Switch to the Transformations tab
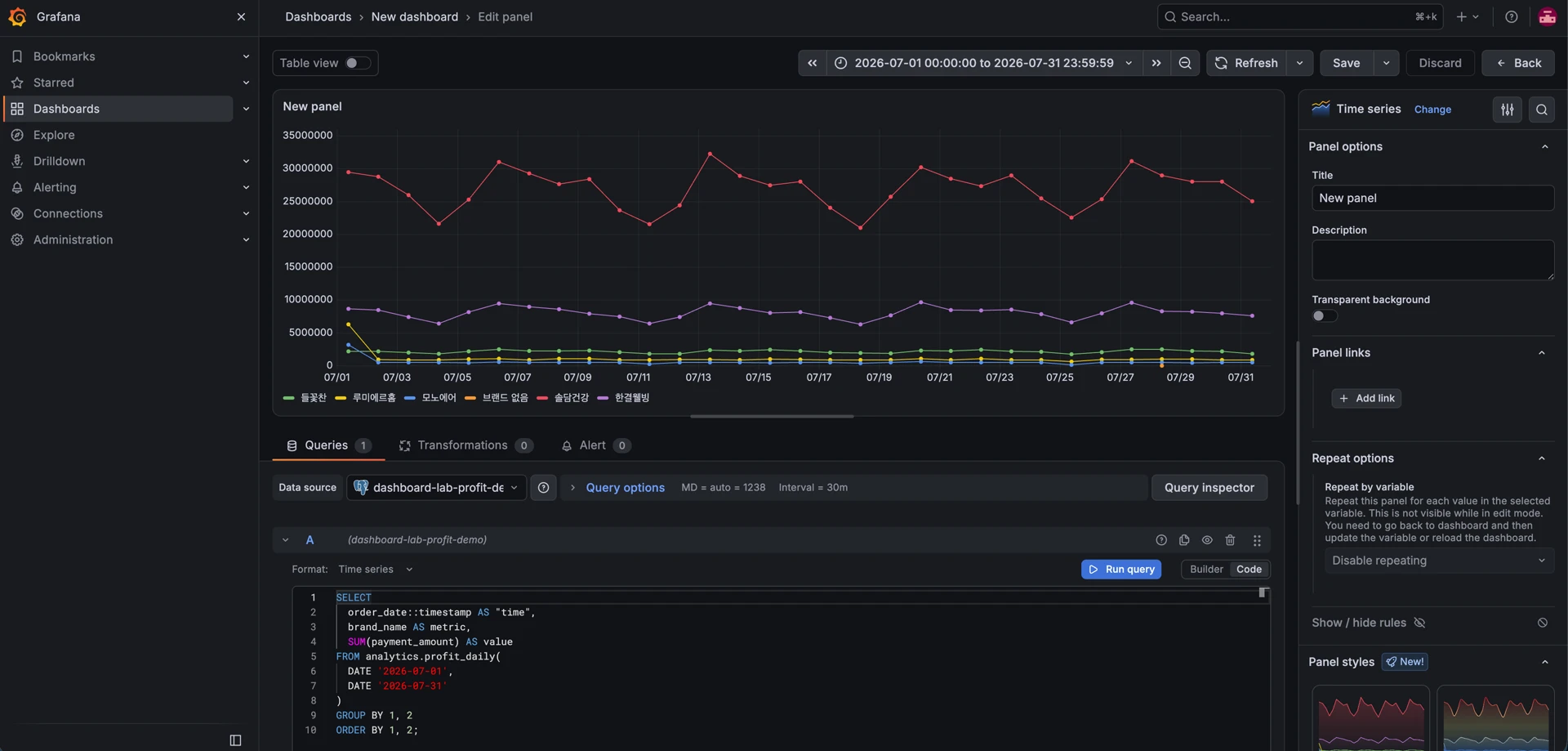This screenshot has height=751, width=1568. (x=465, y=445)
